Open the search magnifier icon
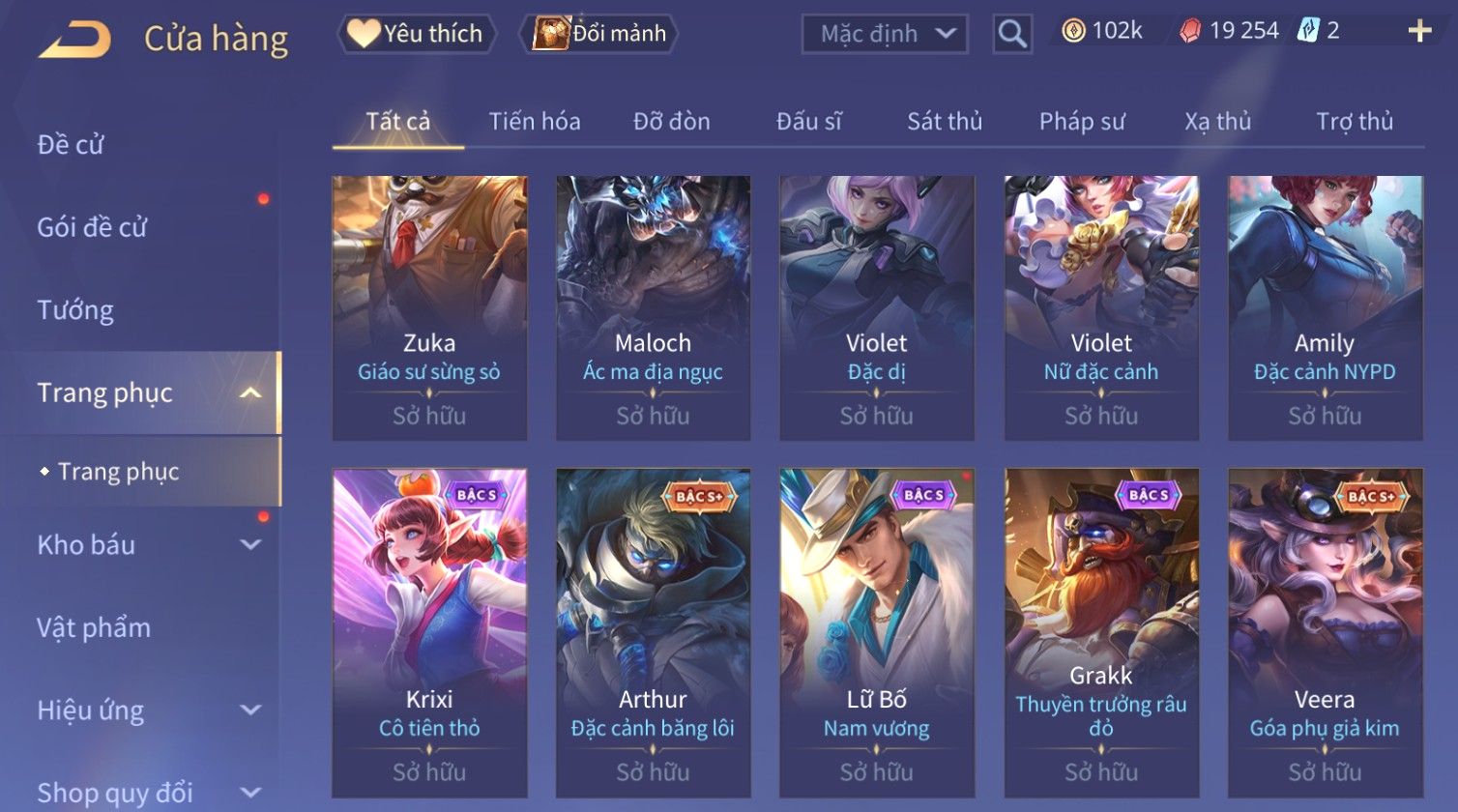1458x812 pixels. 1012,35
